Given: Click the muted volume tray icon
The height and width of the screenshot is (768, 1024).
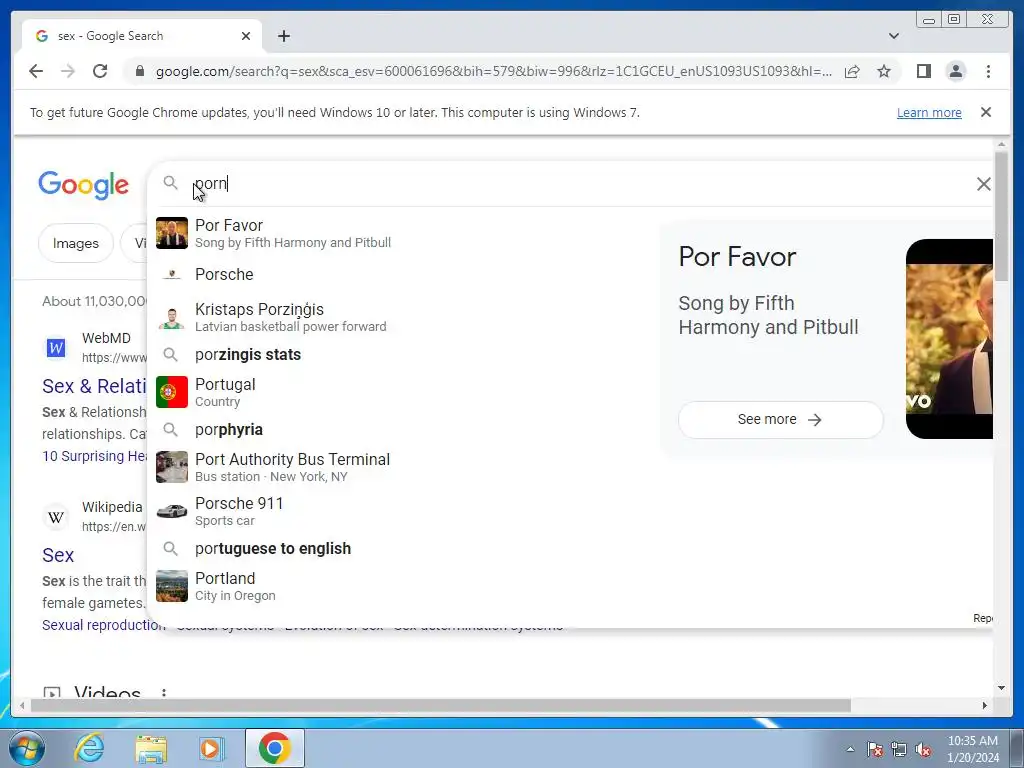Looking at the screenshot, I should pos(923,749).
